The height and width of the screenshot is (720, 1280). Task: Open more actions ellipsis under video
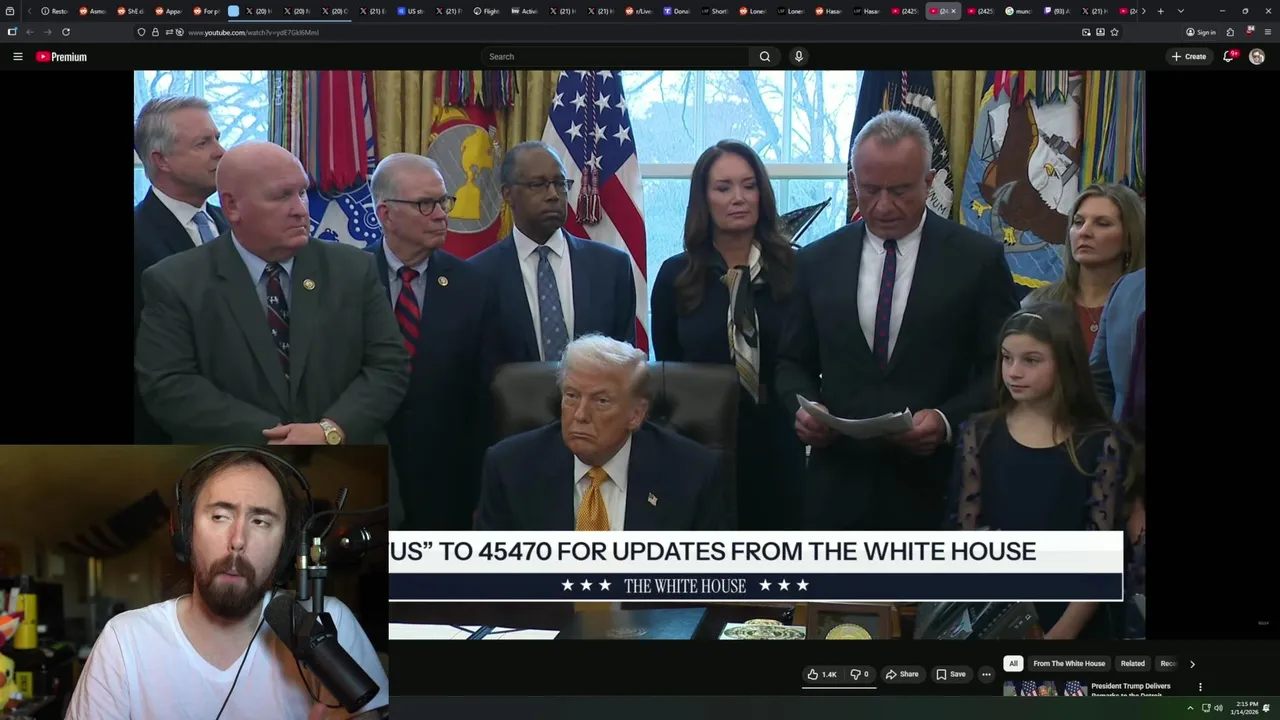pos(986,674)
